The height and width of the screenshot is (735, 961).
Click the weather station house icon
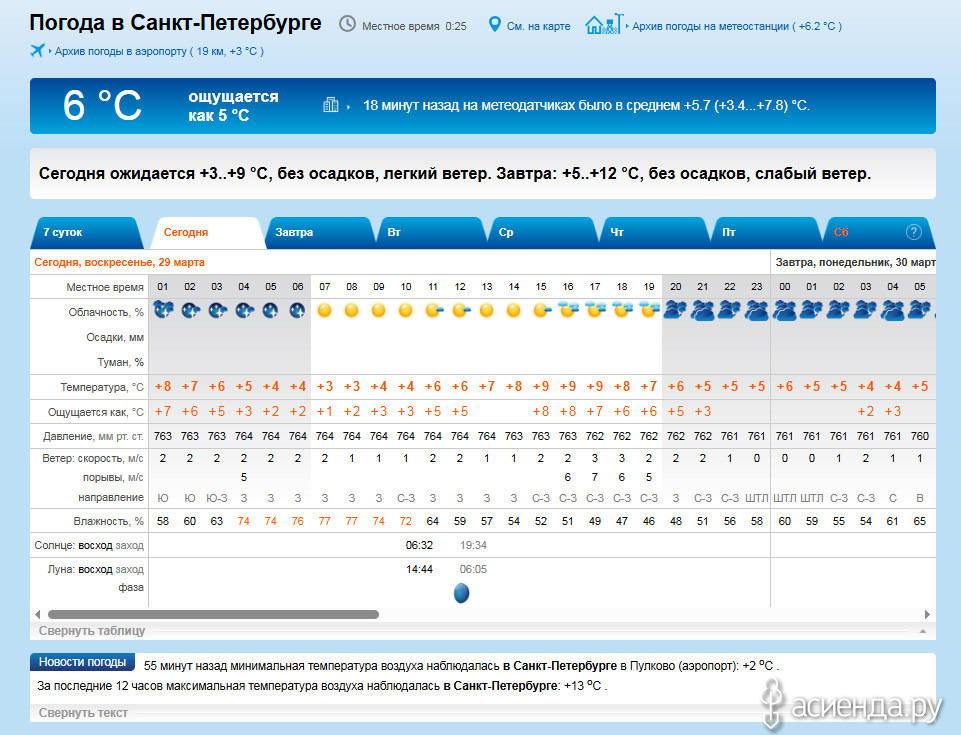[x=602, y=24]
